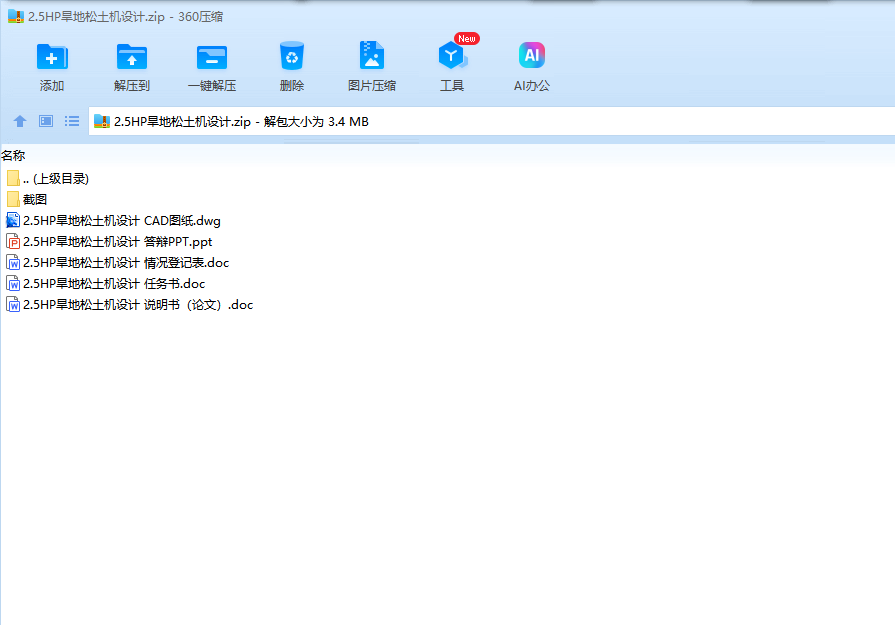Select the .. (上级目录) parent folder row
The width and height of the screenshot is (895, 625).
(x=48, y=179)
